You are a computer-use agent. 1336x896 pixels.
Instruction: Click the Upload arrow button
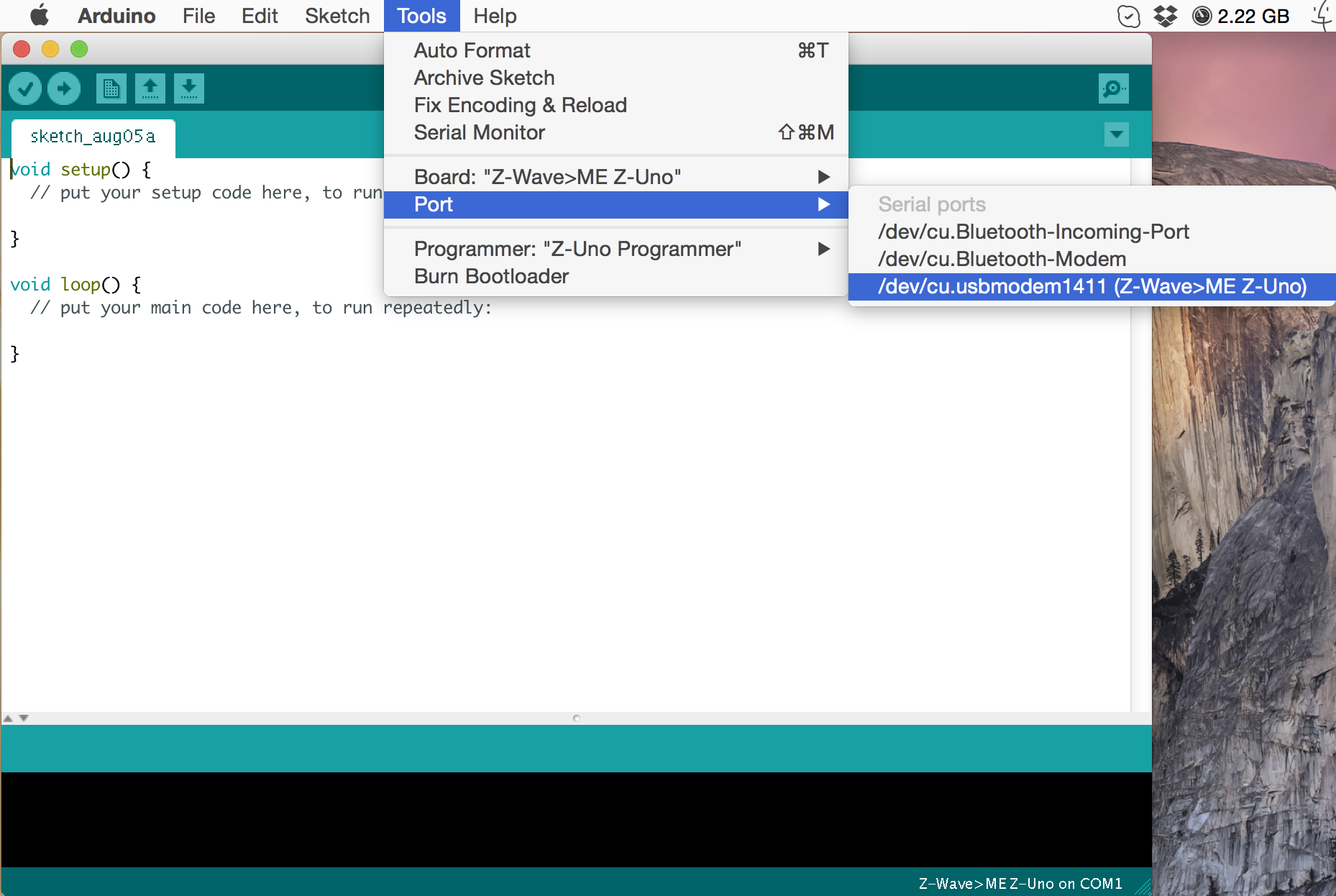point(64,88)
